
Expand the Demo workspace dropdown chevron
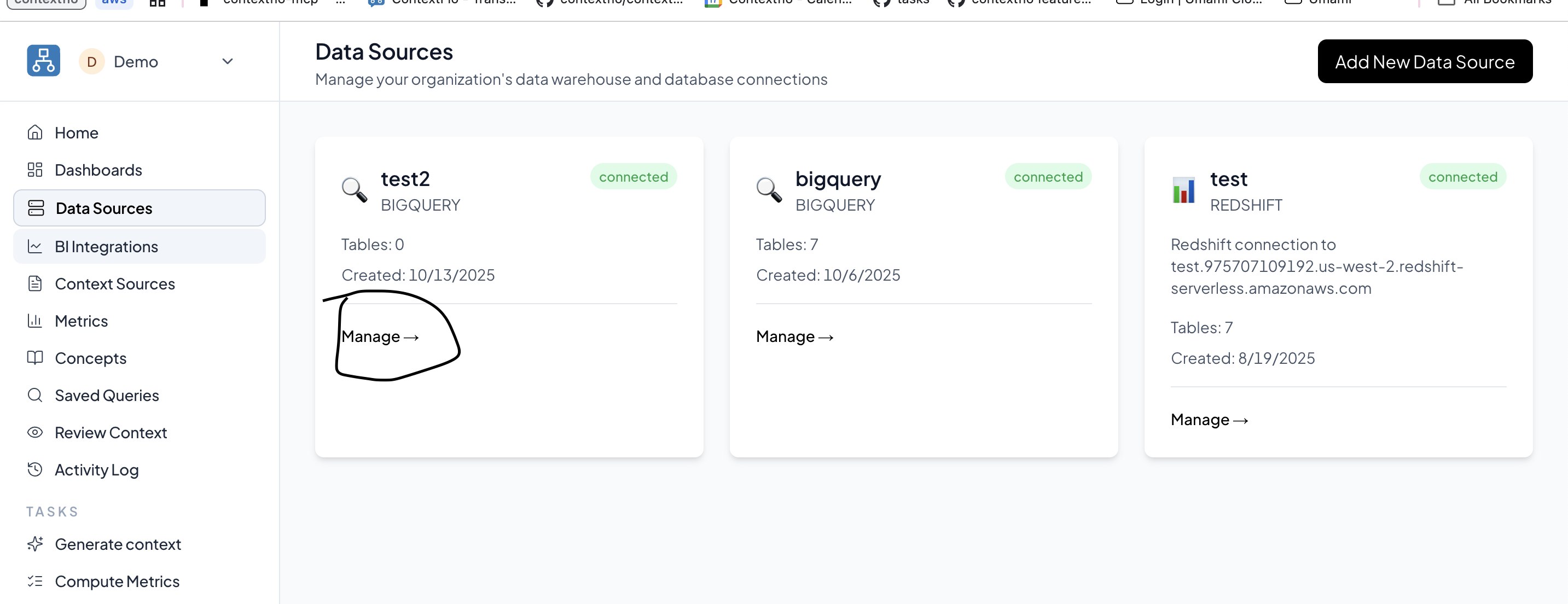tap(227, 61)
